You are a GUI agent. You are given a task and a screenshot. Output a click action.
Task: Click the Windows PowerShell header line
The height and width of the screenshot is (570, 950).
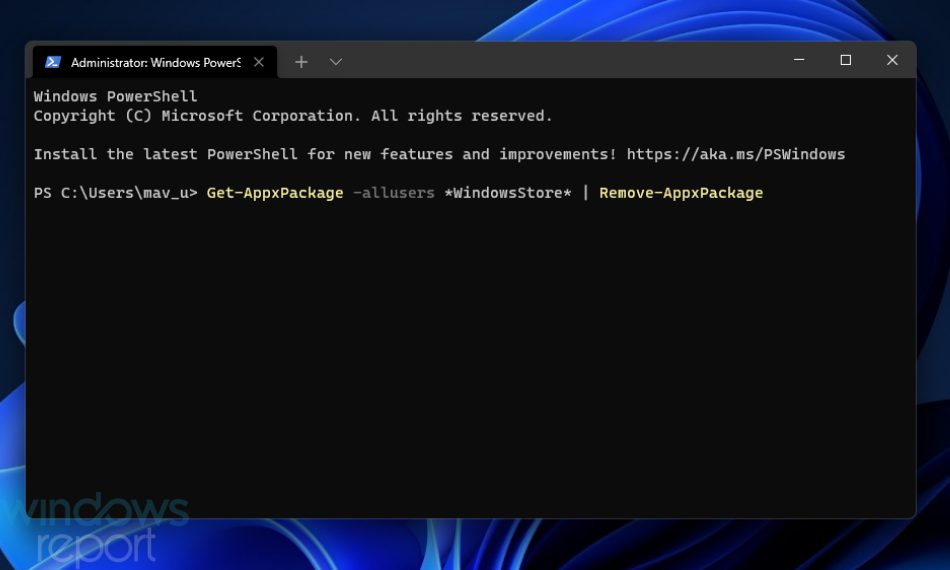pos(115,96)
